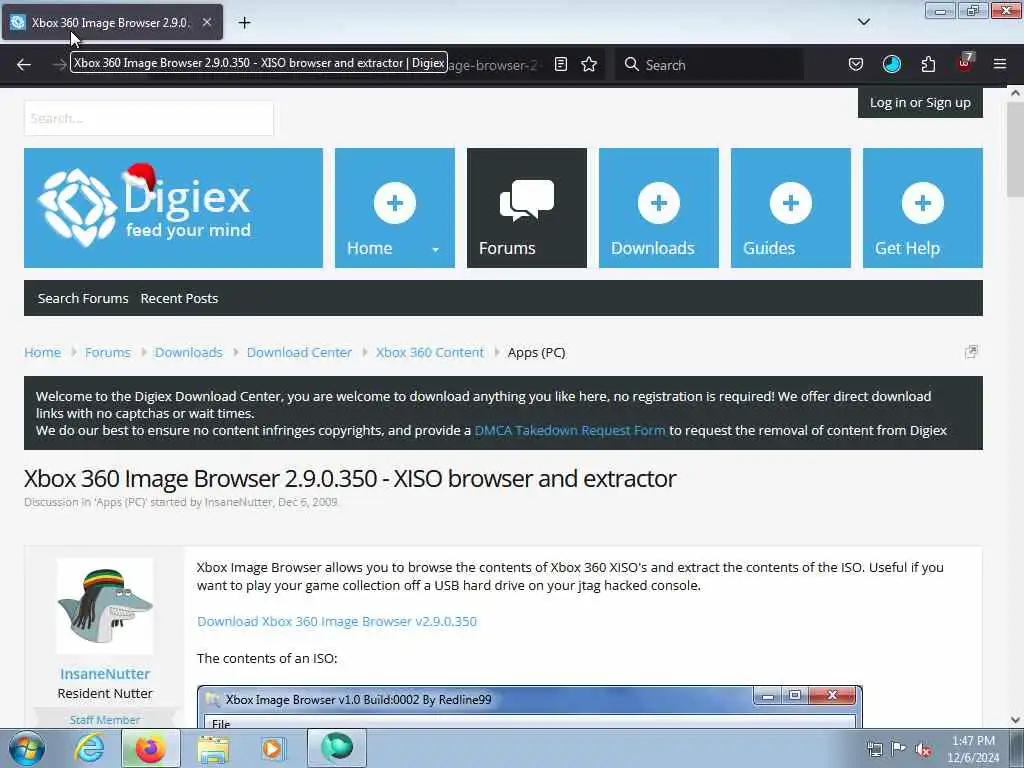This screenshot has width=1024, height=768.
Task: Click the Guides tile plus icon
Action: click(790, 203)
